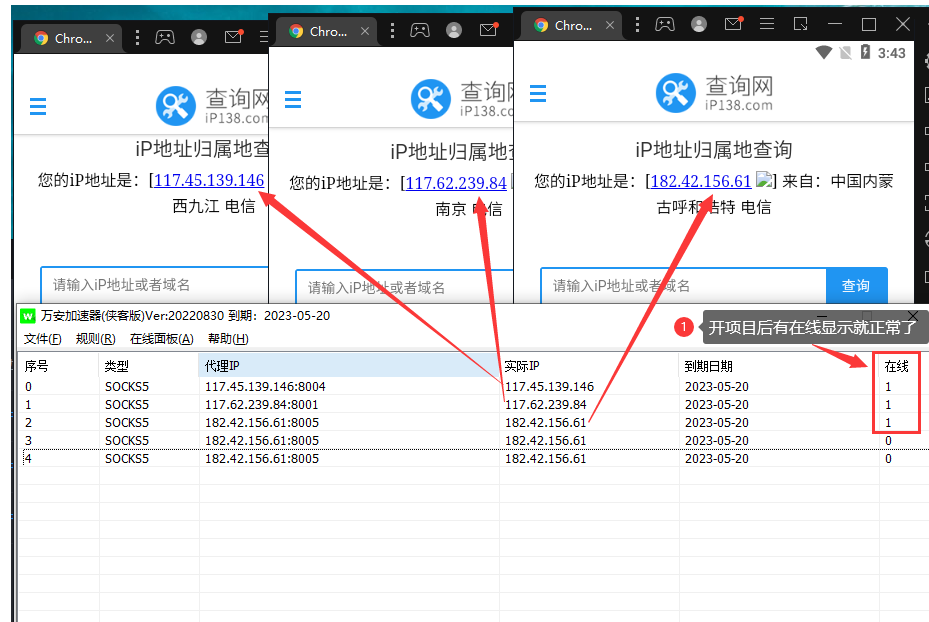This screenshot has width=929, height=622.
Task: Open the blue hamburger menu on the leftmost iP138 page
Action: tap(38, 105)
